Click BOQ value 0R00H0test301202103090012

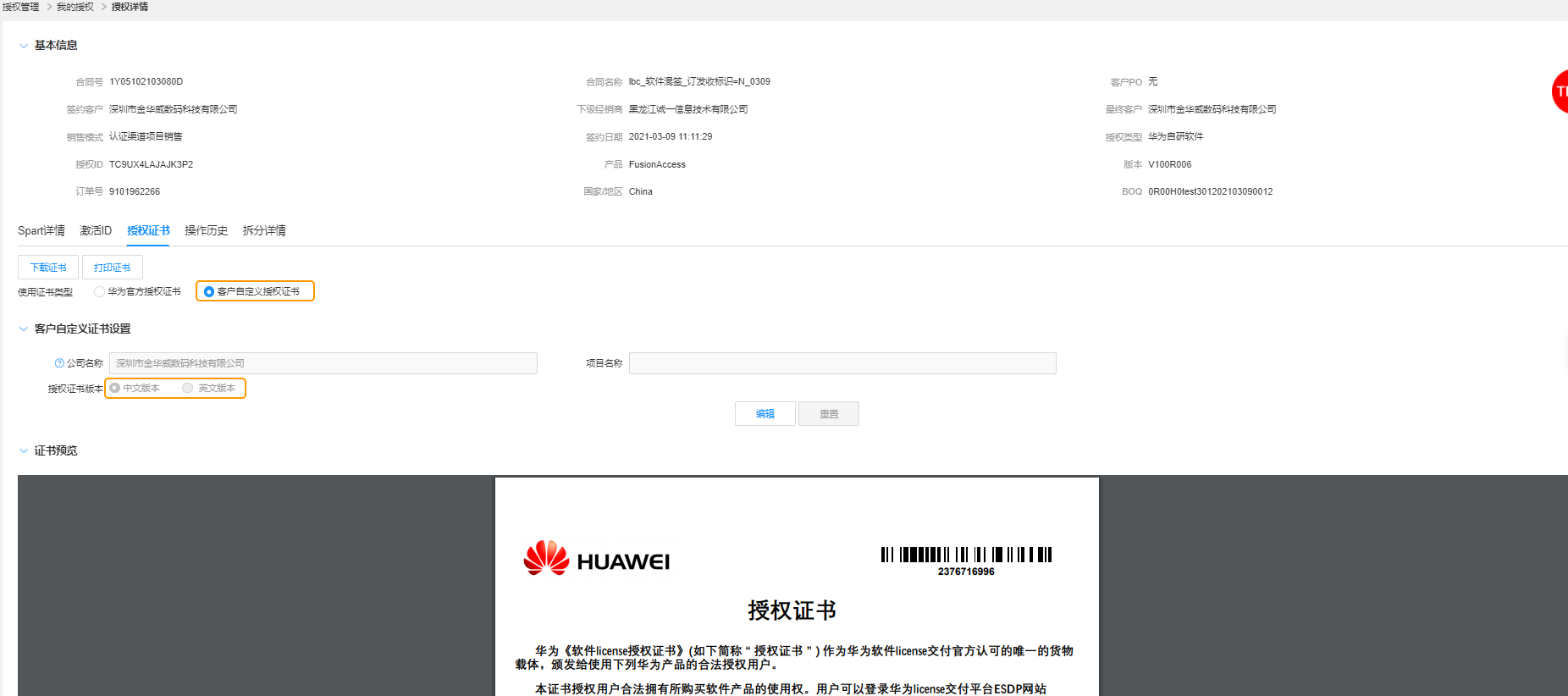tap(1211, 192)
